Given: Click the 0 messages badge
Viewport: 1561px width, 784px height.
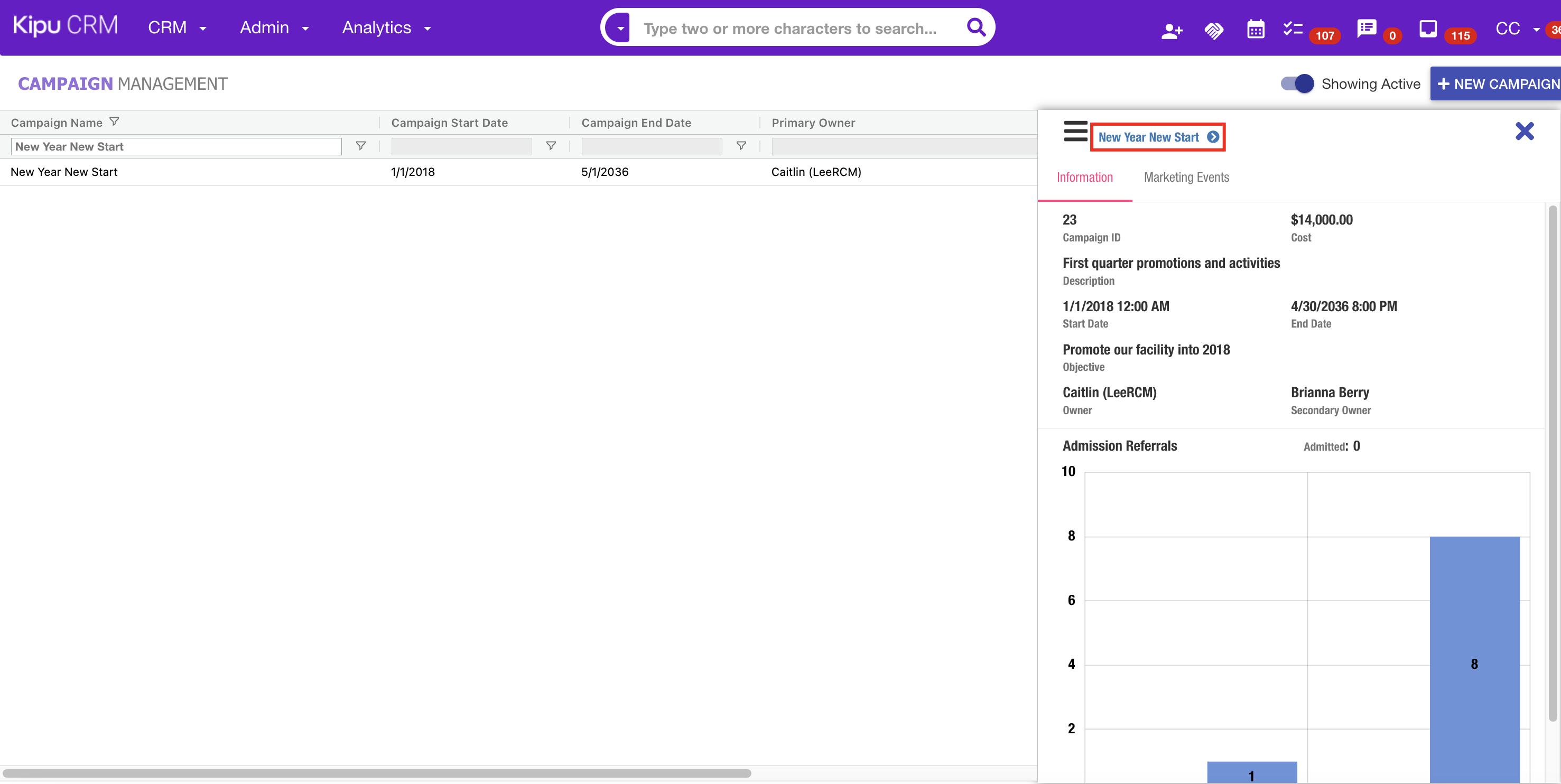Looking at the screenshot, I should pyautogui.click(x=1392, y=36).
